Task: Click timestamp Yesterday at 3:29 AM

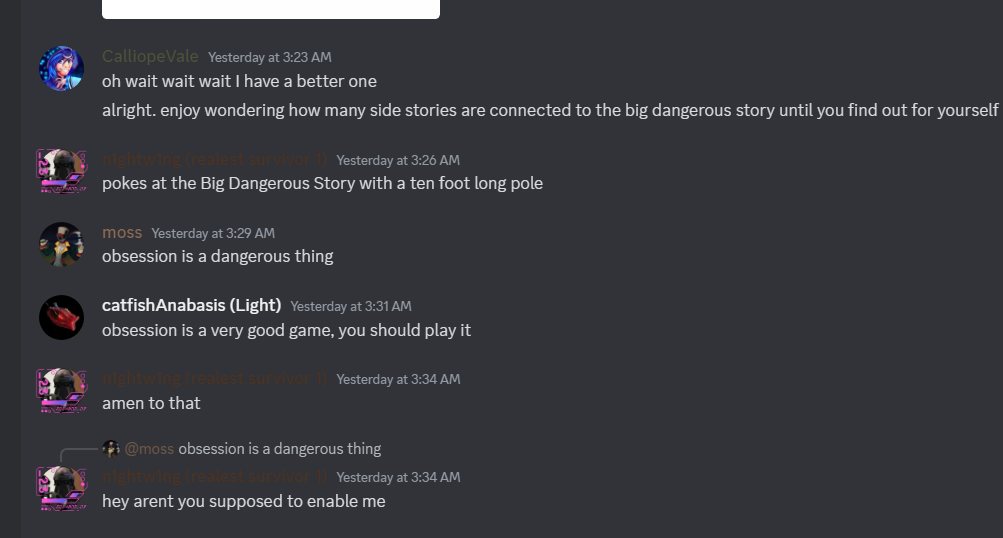Action: (213, 233)
